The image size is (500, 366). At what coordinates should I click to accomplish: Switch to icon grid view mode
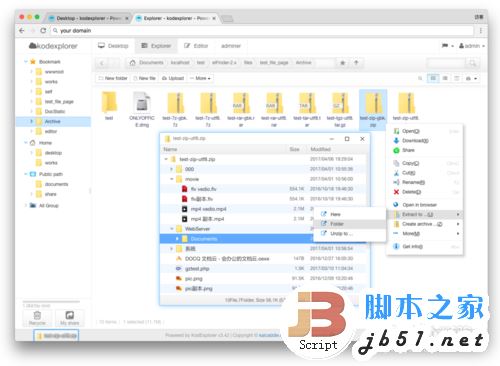pyautogui.click(x=433, y=78)
